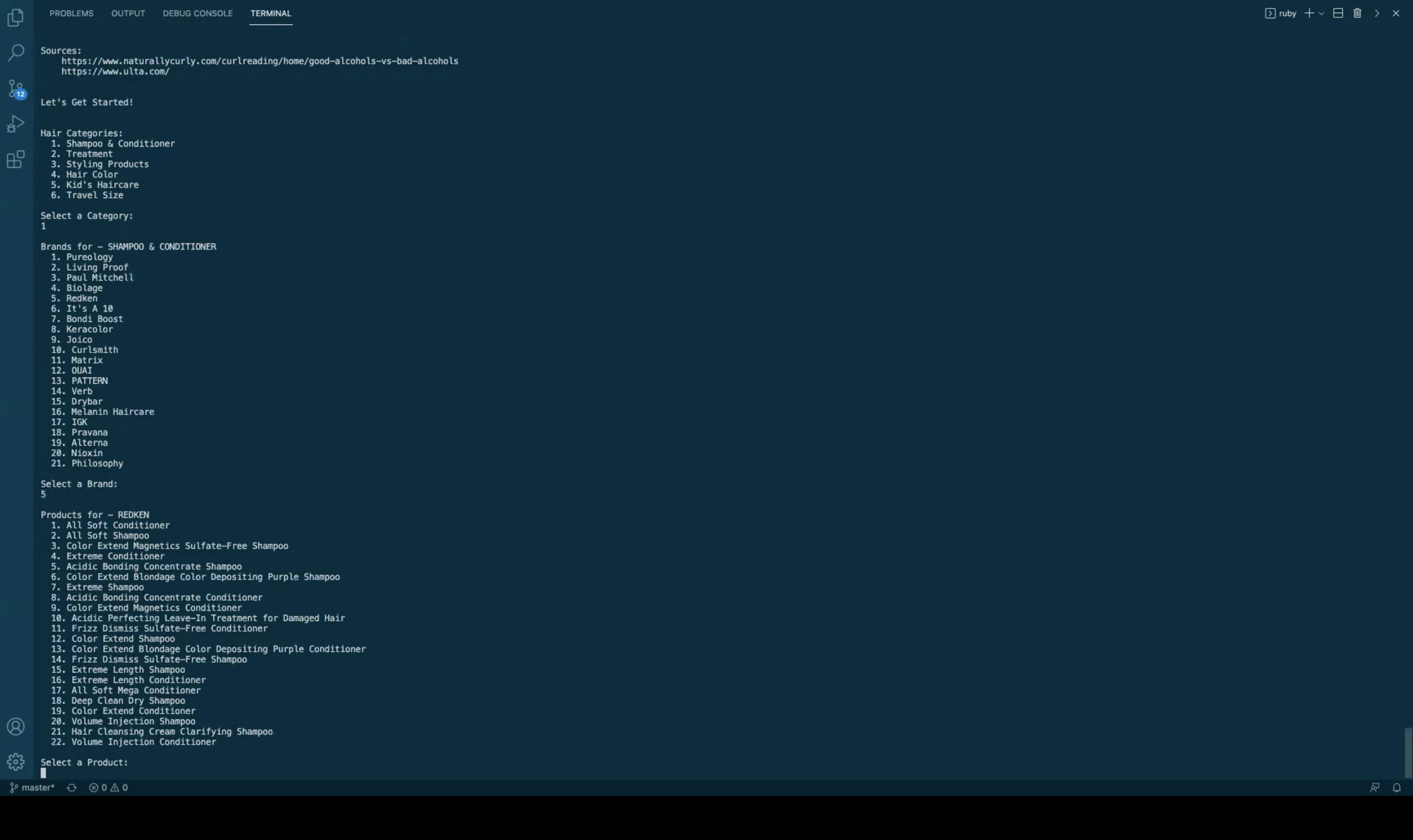Open the Extensions view
Image resolution: width=1413 pixels, height=840 pixels.
(16, 160)
